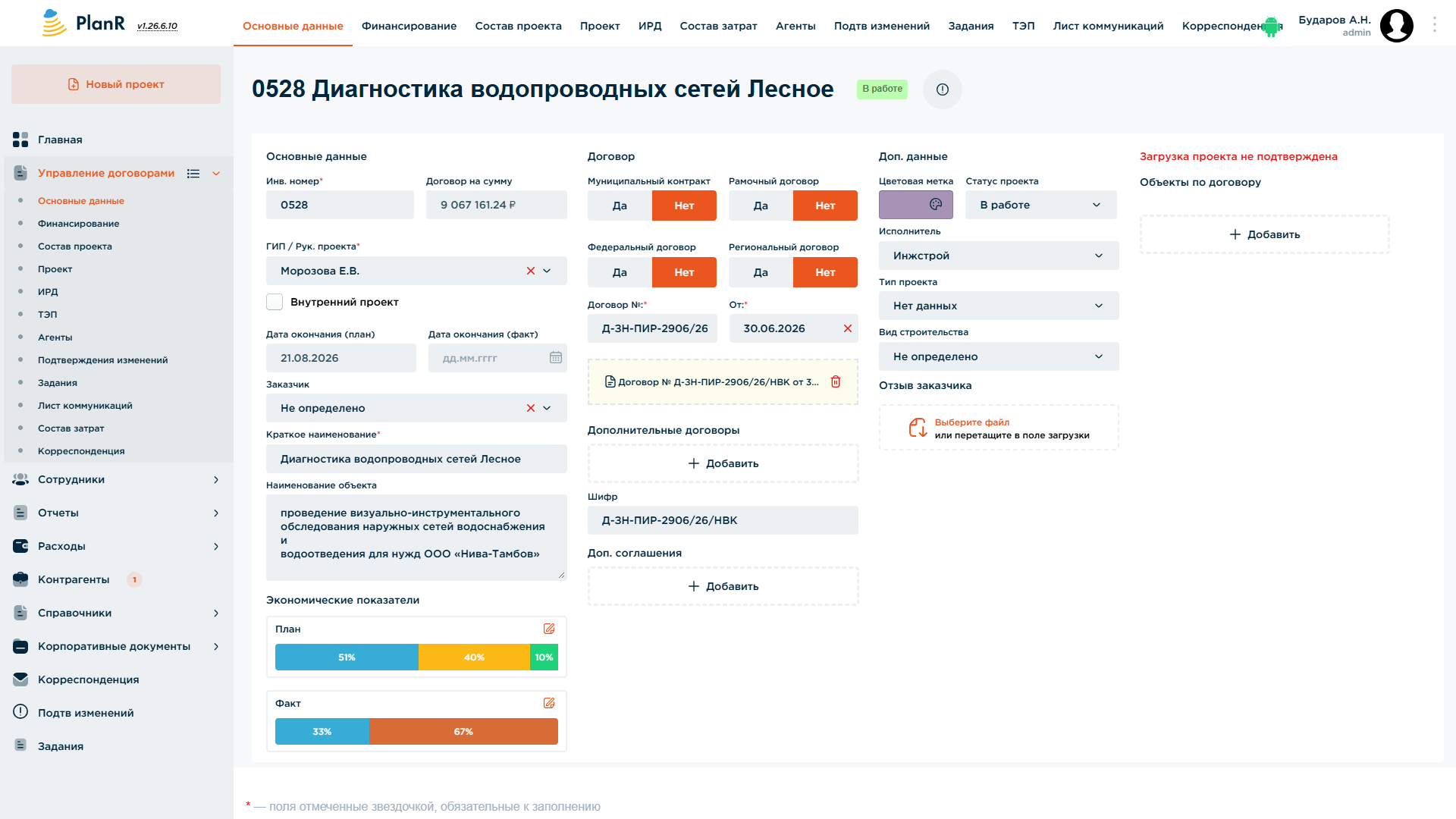The width and height of the screenshot is (1456, 819).
Task: Open the Цветовая метка color picker
Action: [x=915, y=205]
